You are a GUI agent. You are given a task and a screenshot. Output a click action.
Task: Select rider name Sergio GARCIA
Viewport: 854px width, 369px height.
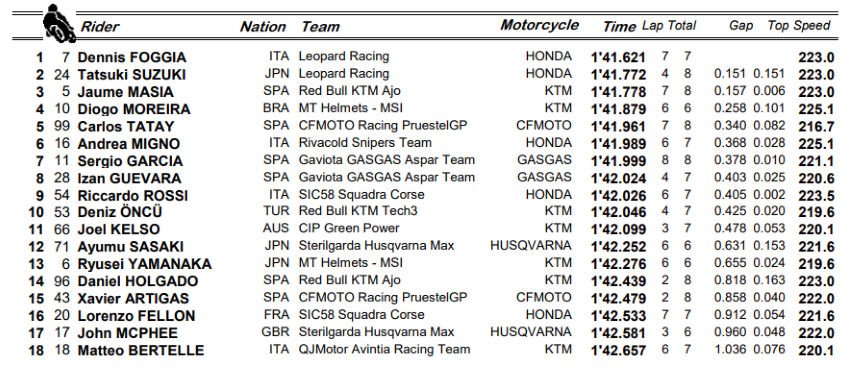(130, 161)
